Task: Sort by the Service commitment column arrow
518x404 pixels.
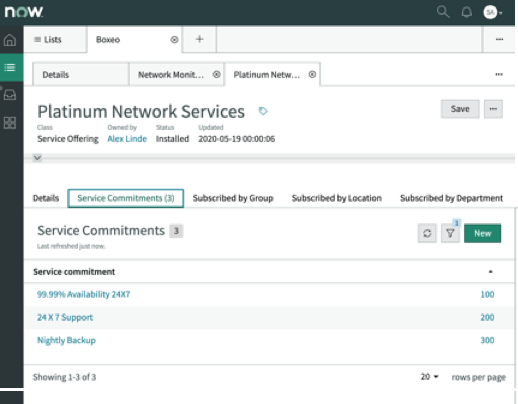Action: coord(490,272)
